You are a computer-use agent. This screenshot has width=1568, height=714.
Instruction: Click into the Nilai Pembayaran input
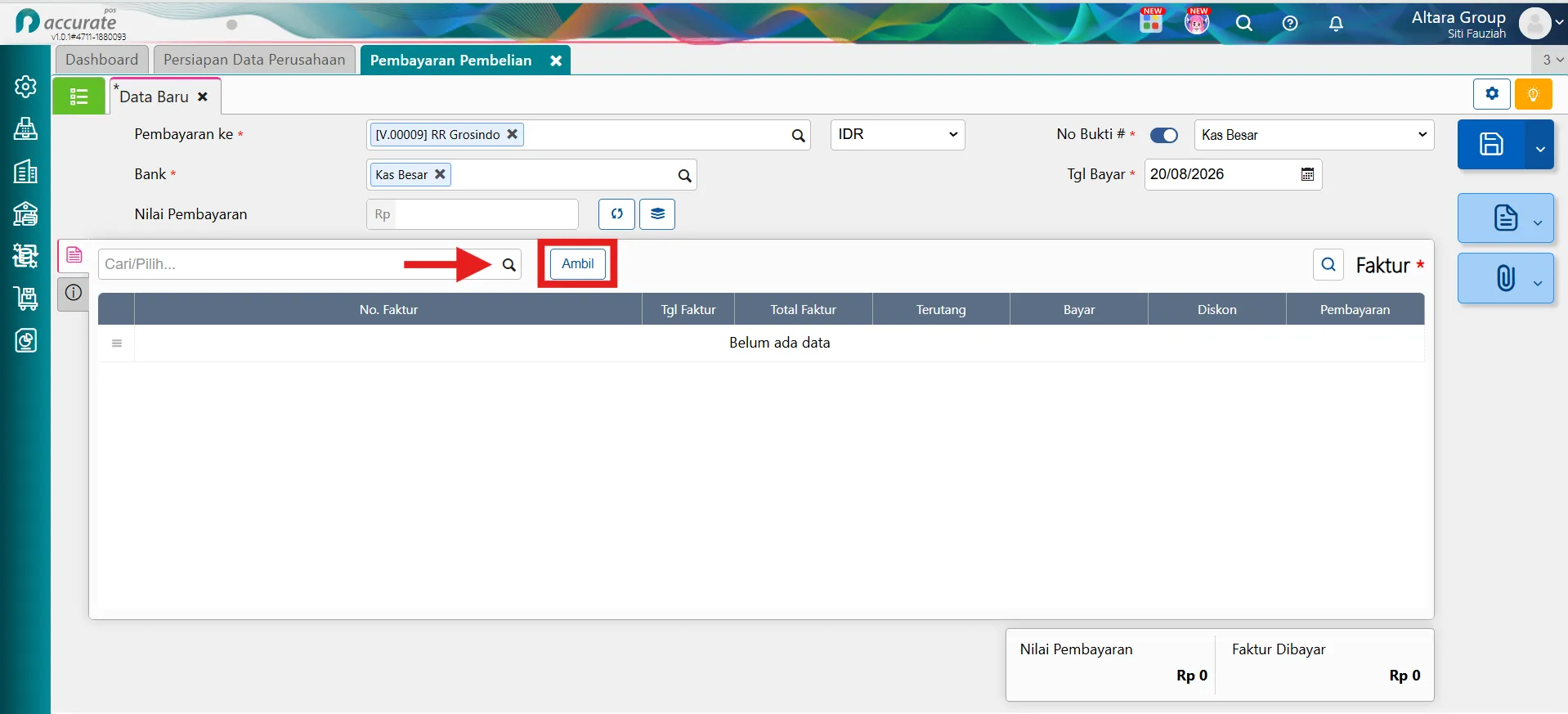[x=487, y=214]
